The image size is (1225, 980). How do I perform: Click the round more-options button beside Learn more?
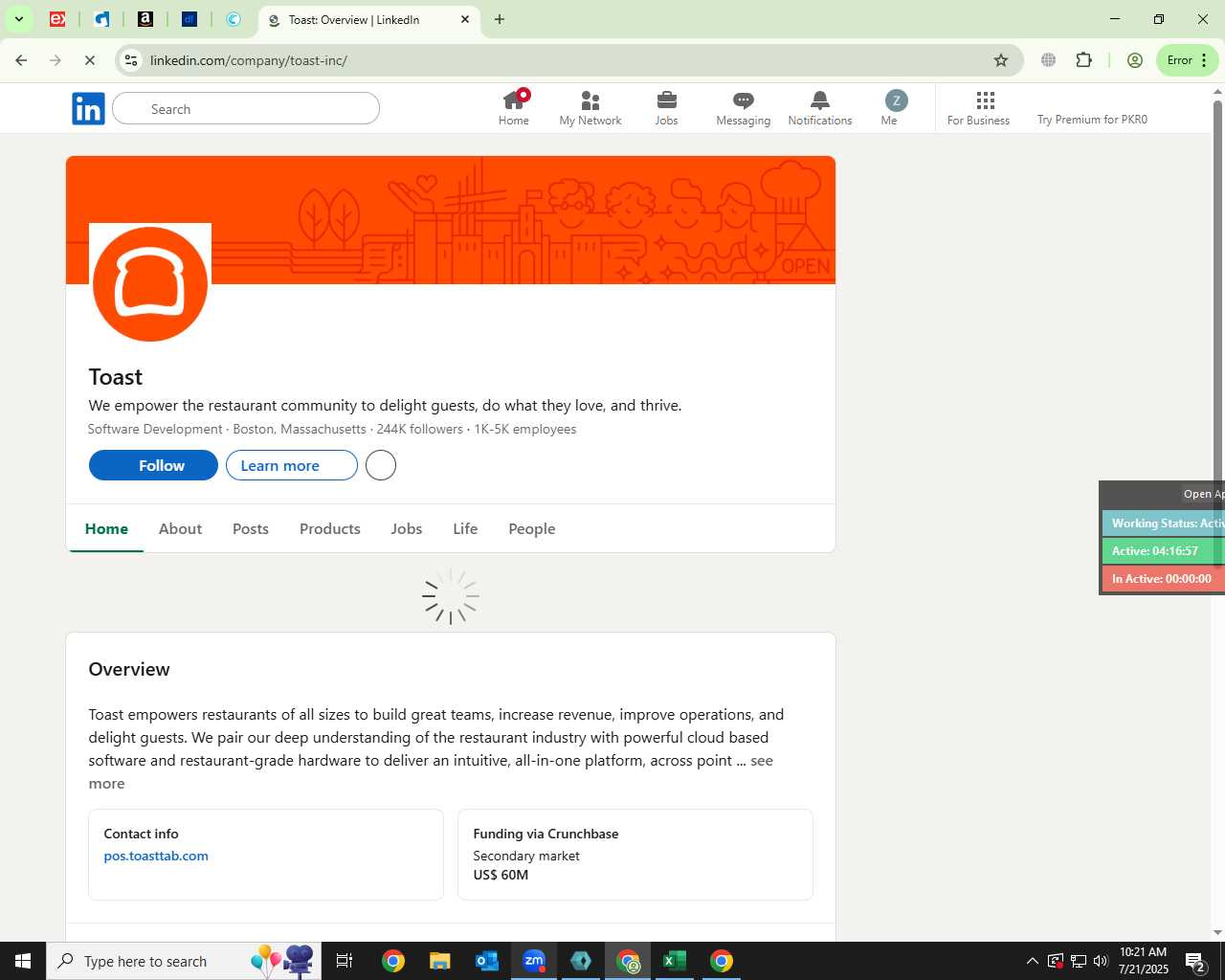click(381, 465)
